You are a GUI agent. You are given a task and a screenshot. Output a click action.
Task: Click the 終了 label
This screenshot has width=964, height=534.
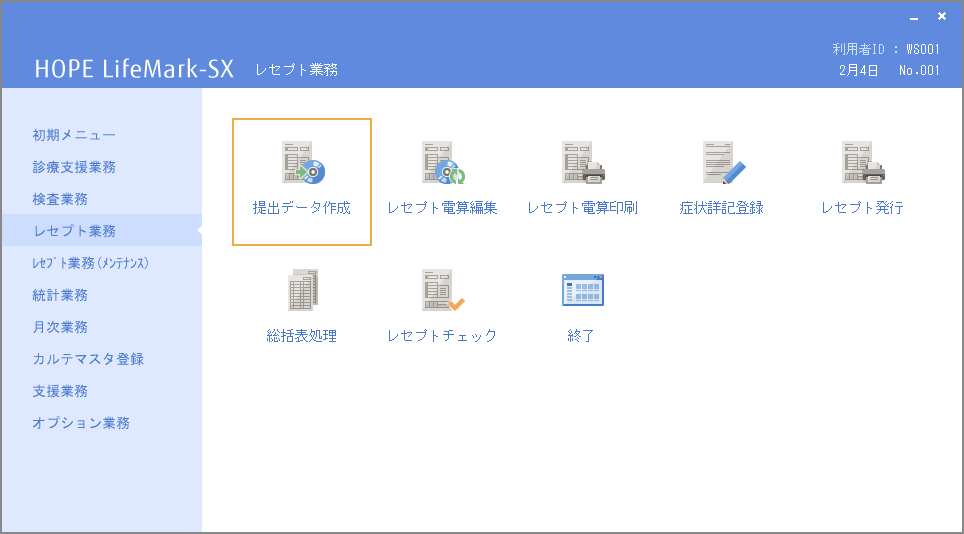[581, 336]
